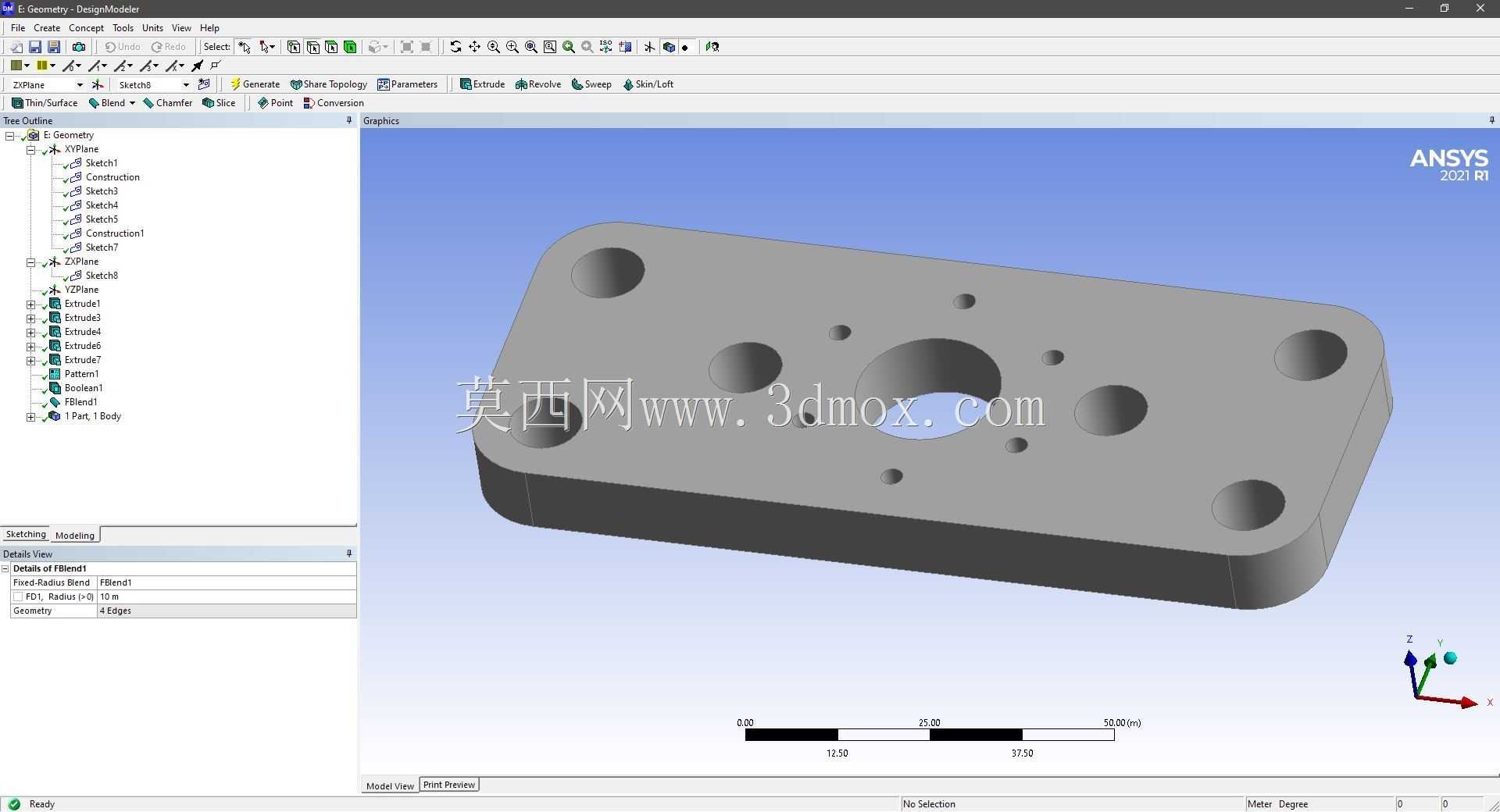The height and width of the screenshot is (812, 1500).
Task: Open the selection mode dropdown arrow
Action: click(273, 47)
